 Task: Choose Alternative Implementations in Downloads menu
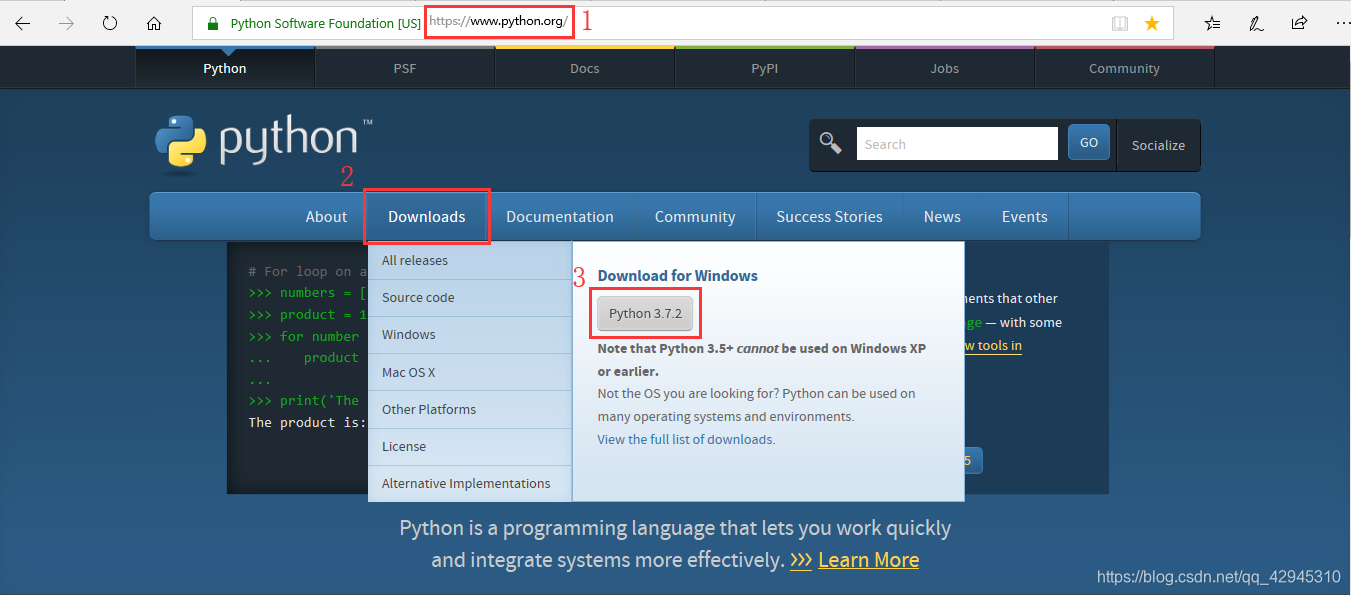(470, 484)
